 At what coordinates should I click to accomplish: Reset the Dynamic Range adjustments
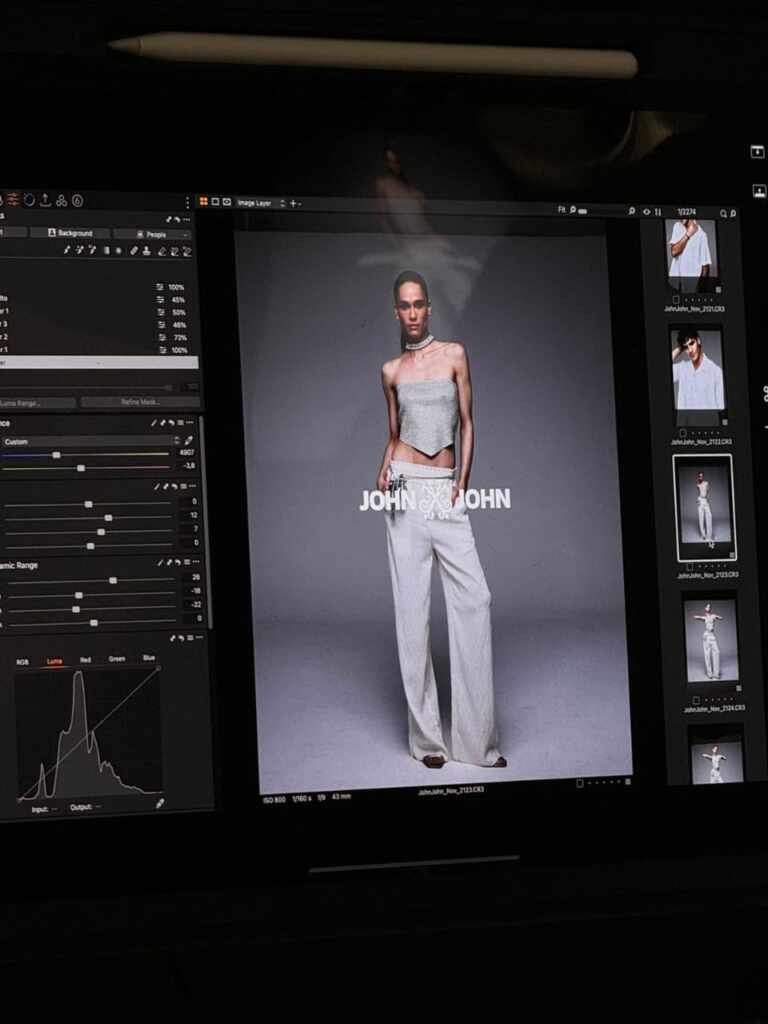pos(177,562)
